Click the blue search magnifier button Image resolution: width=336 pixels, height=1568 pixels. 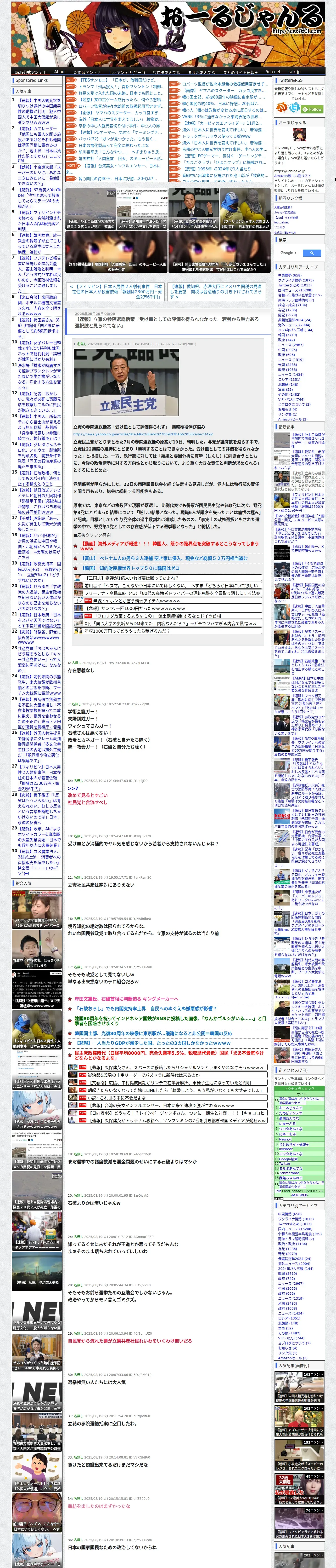[312, 253]
